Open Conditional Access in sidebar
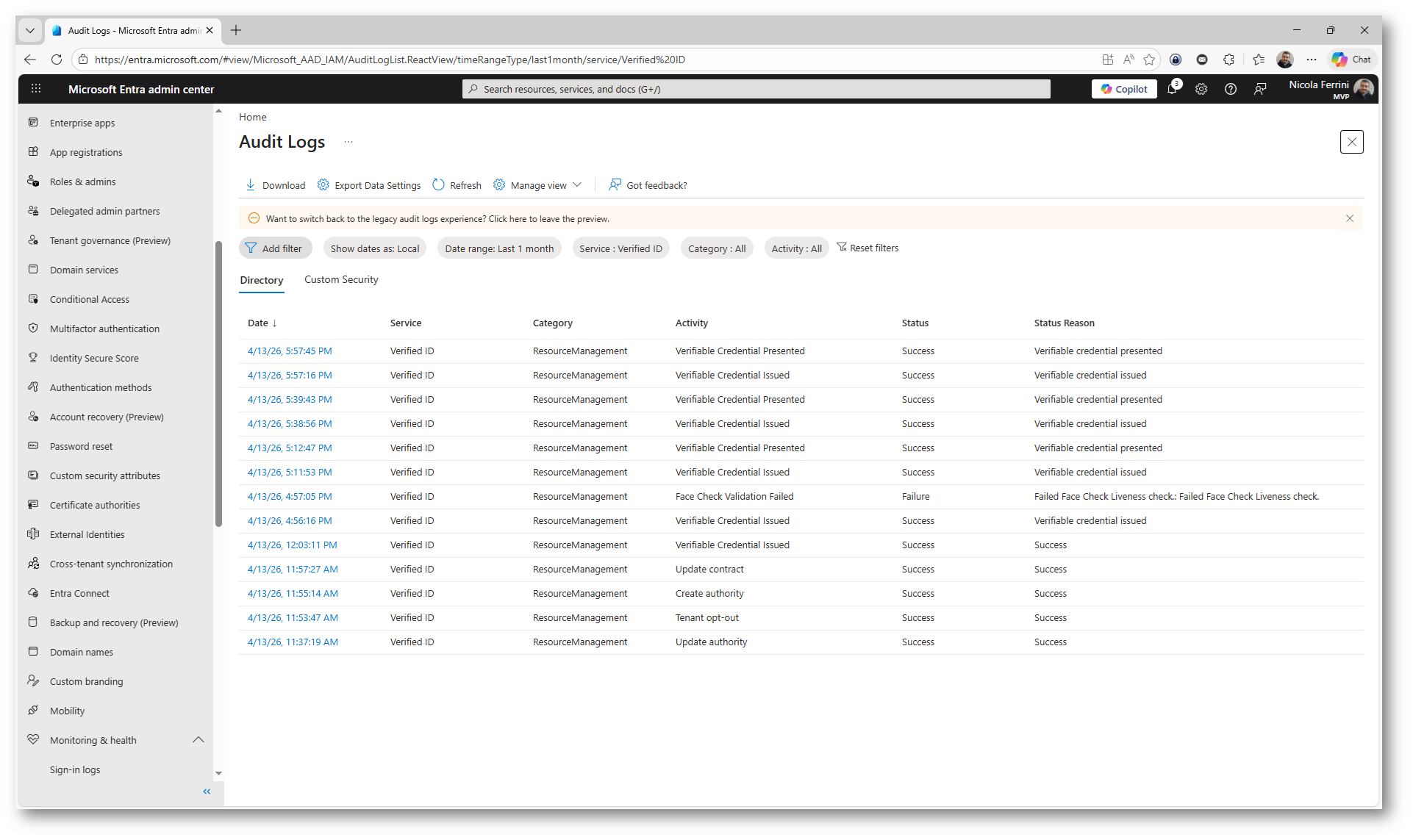The image size is (1413, 840). click(x=90, y=299)
